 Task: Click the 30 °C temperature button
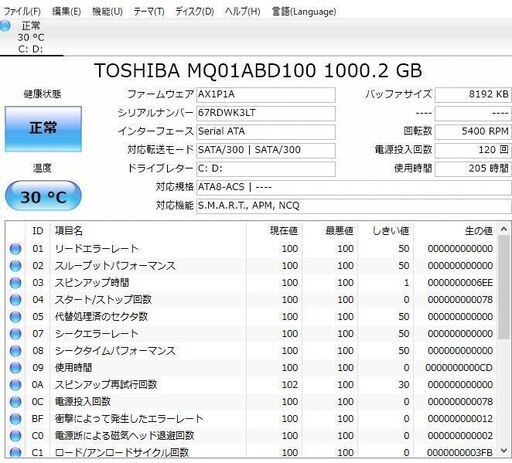point(43,196)
